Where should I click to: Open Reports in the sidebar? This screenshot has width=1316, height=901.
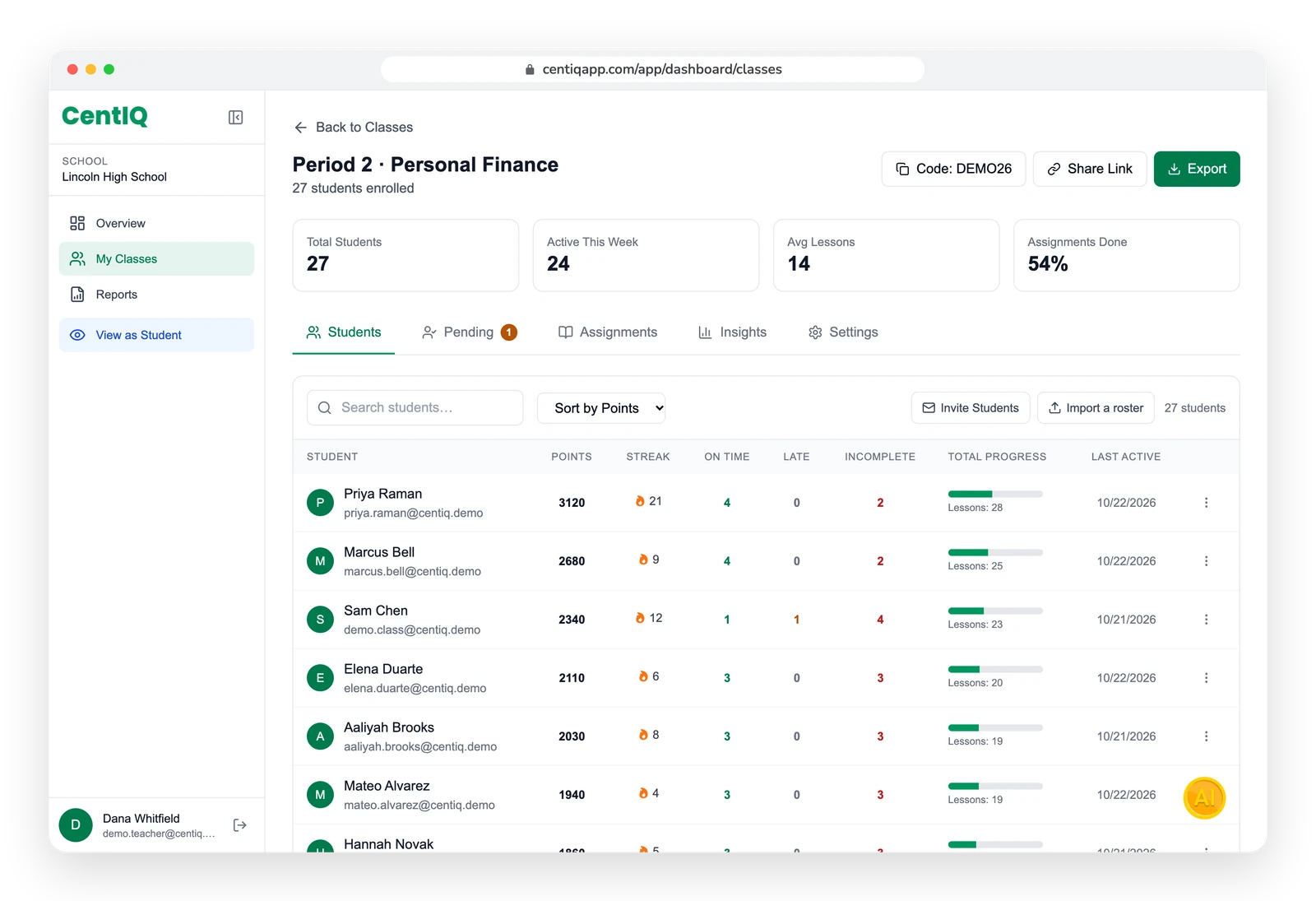click(x=156, y=294)
